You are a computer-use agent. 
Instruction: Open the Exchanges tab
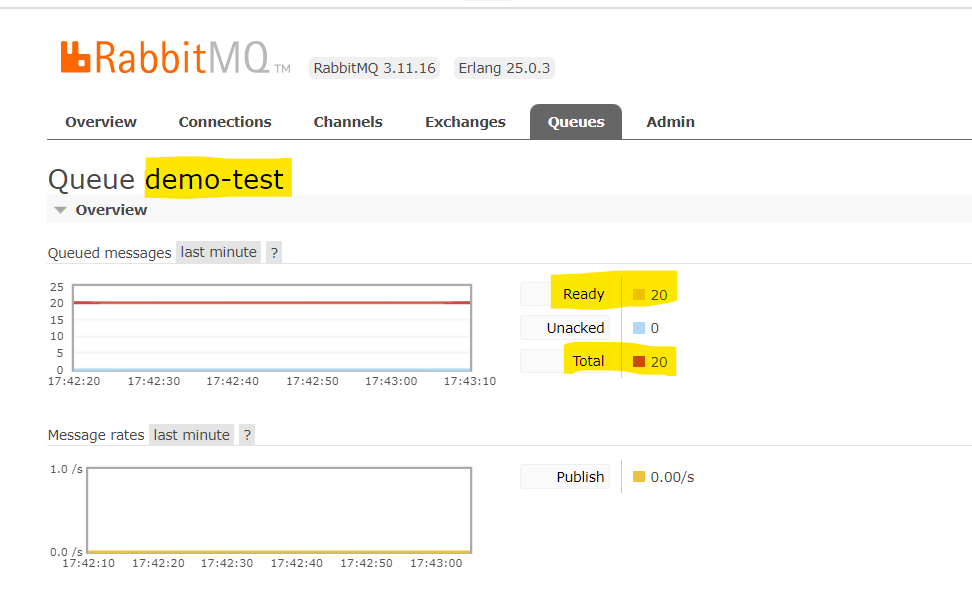coord(465,122)
